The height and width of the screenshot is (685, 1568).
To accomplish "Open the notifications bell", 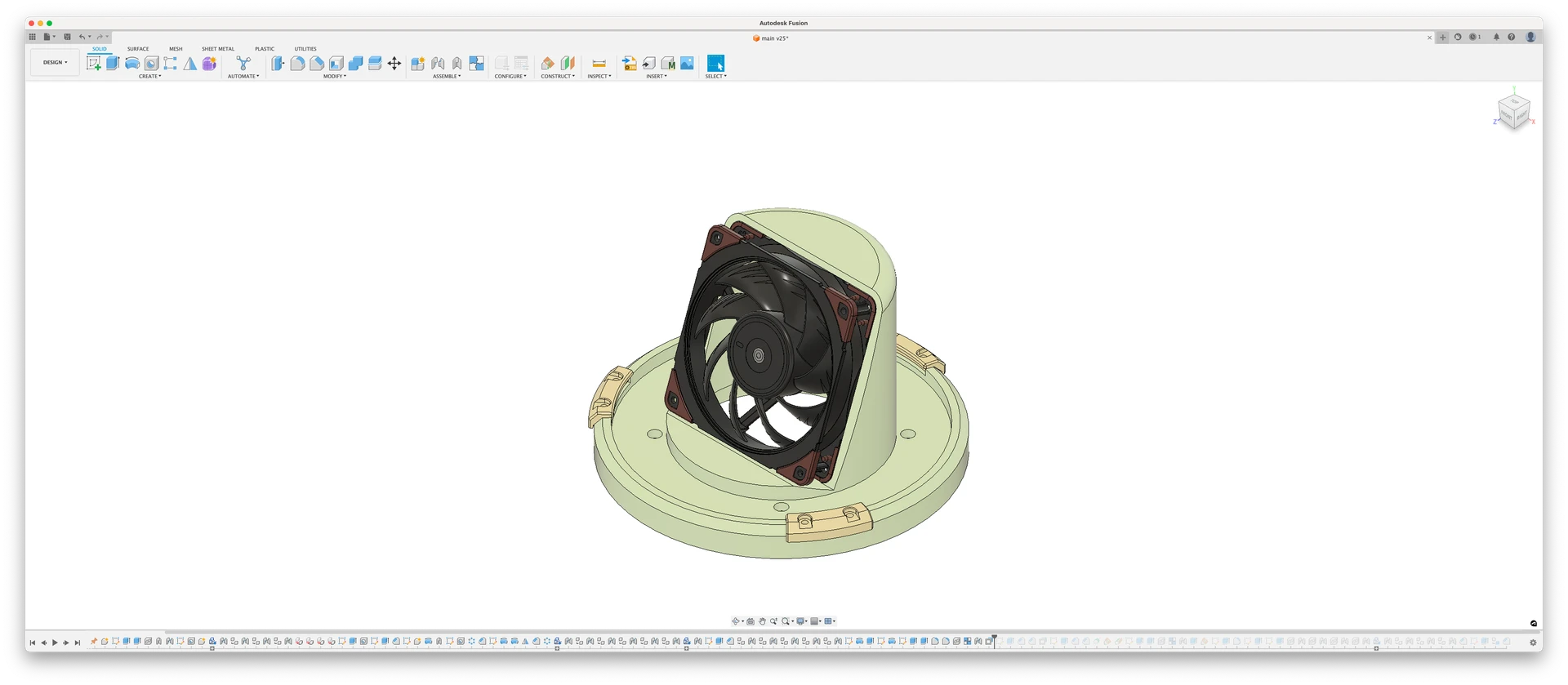I will 1496,37.
